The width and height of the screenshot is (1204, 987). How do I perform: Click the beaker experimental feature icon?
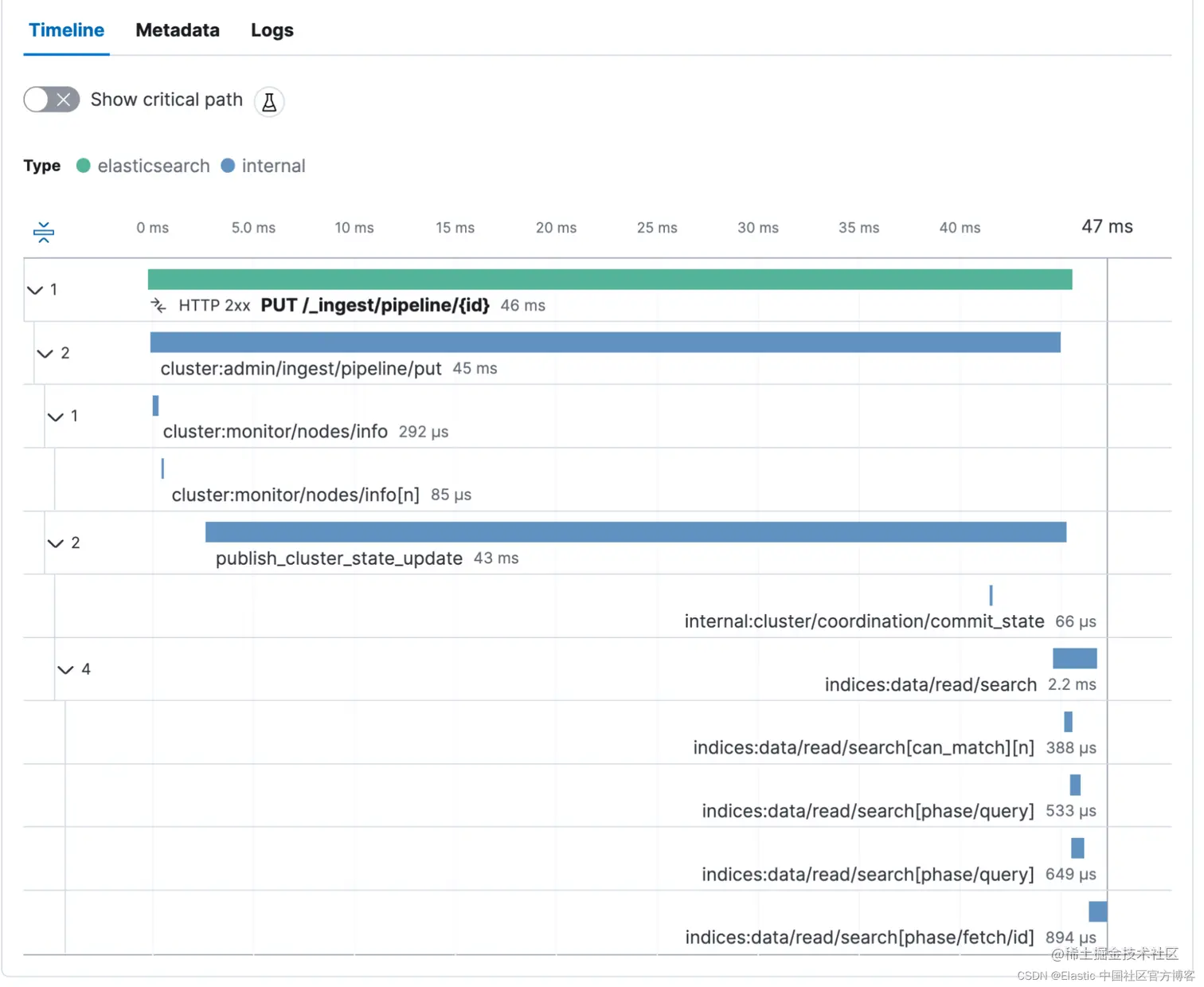269,102
